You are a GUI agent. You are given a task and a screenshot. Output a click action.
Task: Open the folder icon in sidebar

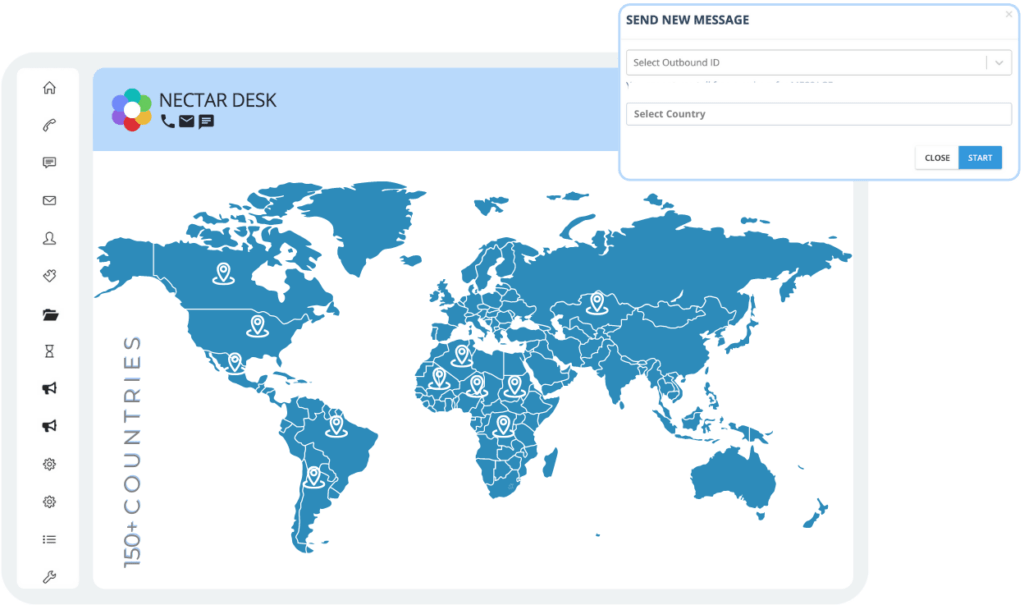49,314
